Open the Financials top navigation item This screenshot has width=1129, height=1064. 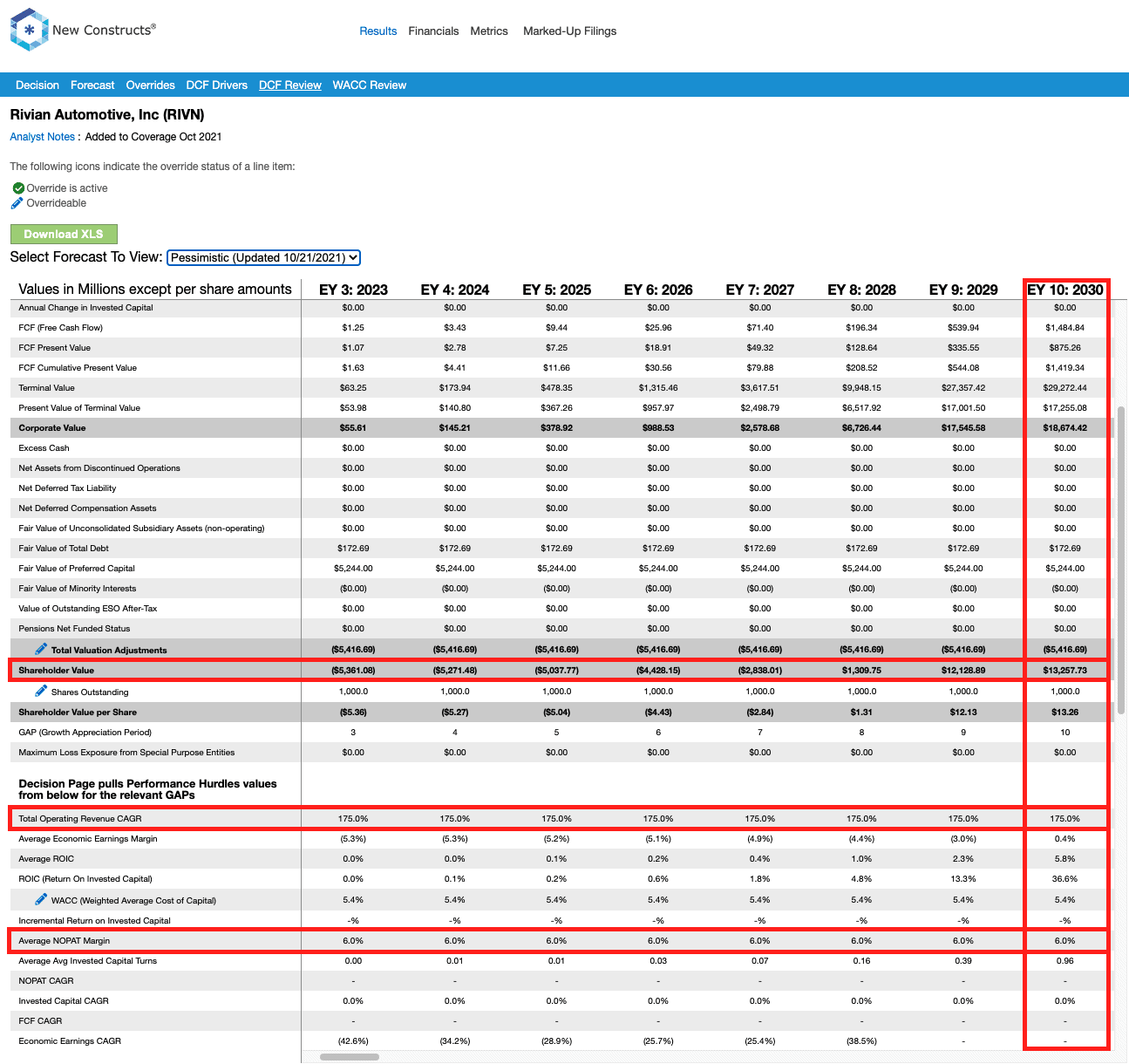point(433,31)
